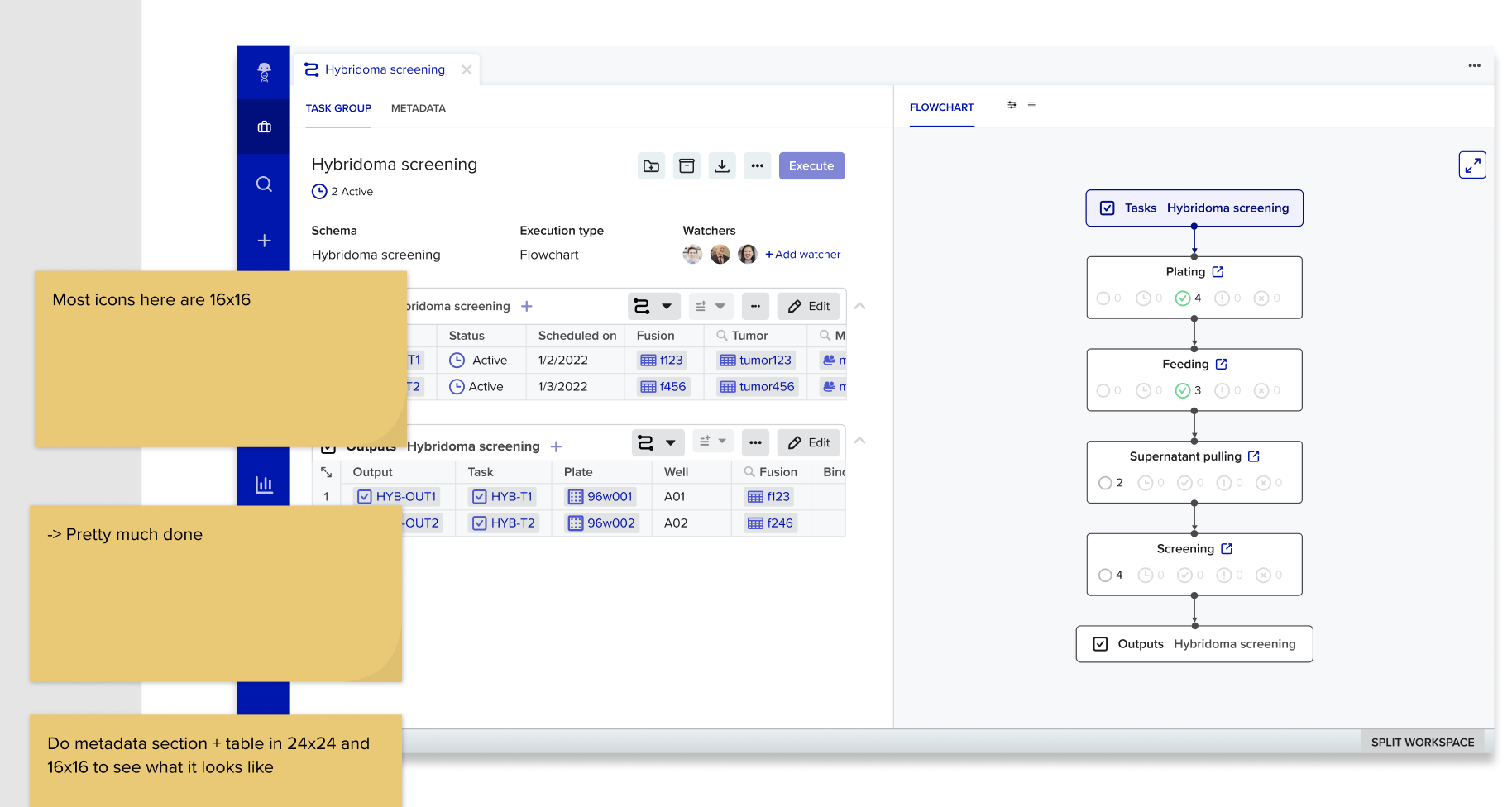This screenshot has height=807, width=1512.
Task: Open the search icon in the sidebar
Action: (264, 184)
